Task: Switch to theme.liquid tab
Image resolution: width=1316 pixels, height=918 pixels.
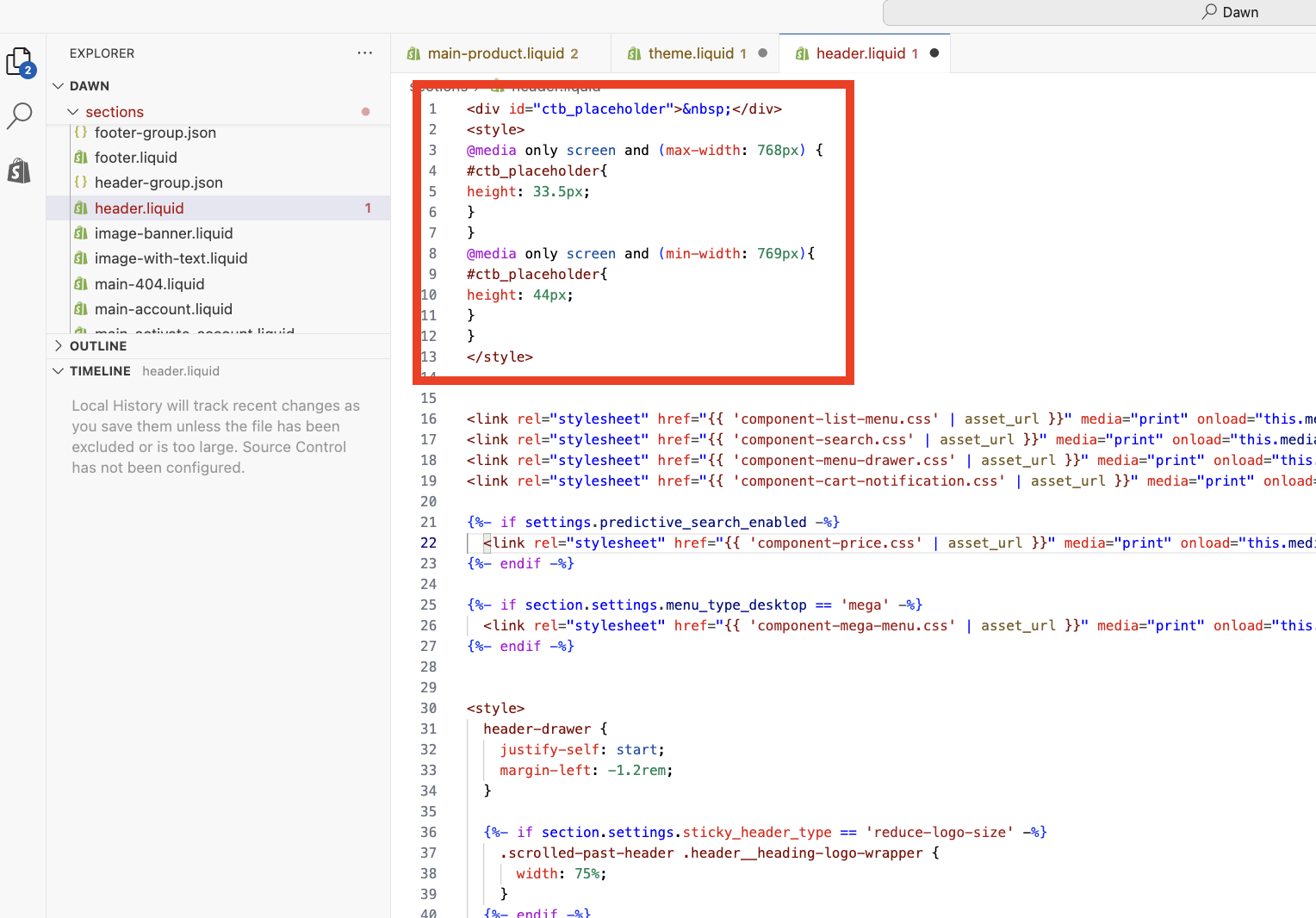Action: coord(689,53)
